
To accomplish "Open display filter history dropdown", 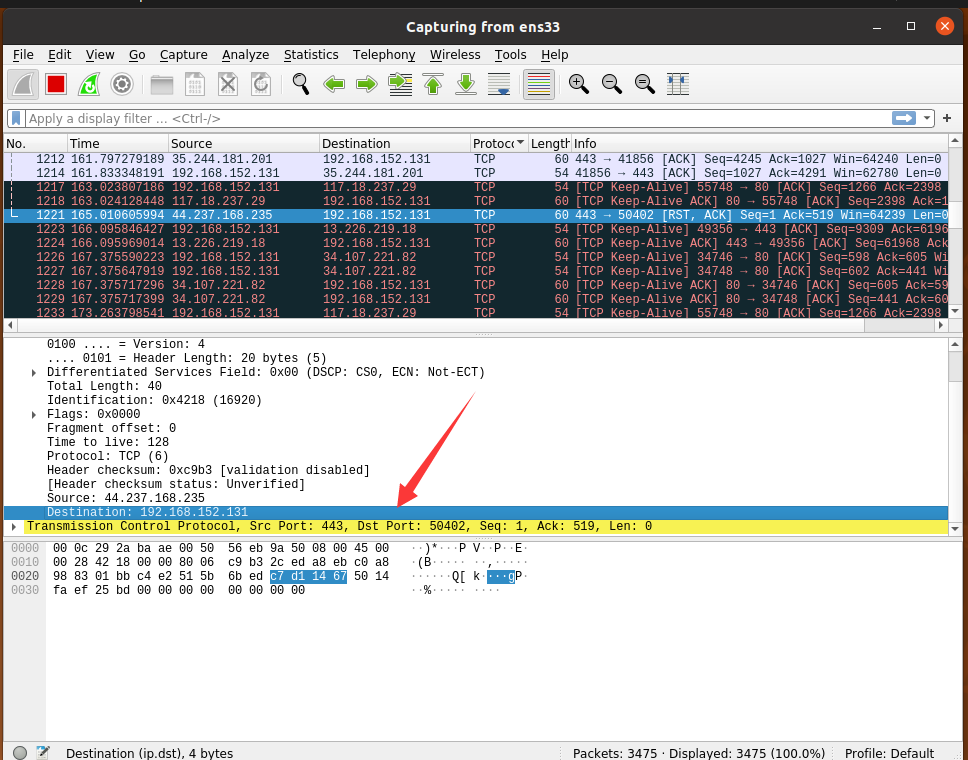I will pos(928,118).
